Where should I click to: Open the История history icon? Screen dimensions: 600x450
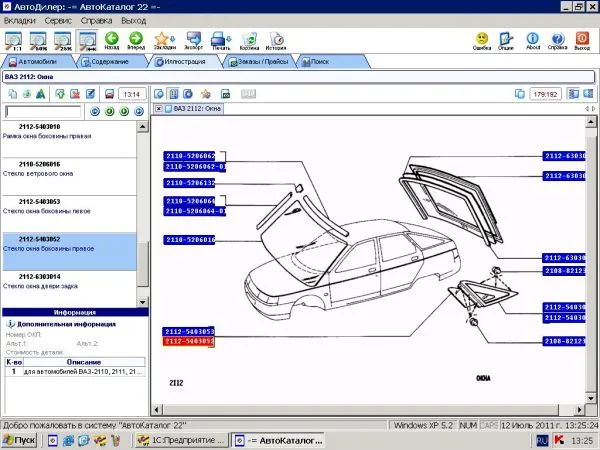[x=276, y=41]
